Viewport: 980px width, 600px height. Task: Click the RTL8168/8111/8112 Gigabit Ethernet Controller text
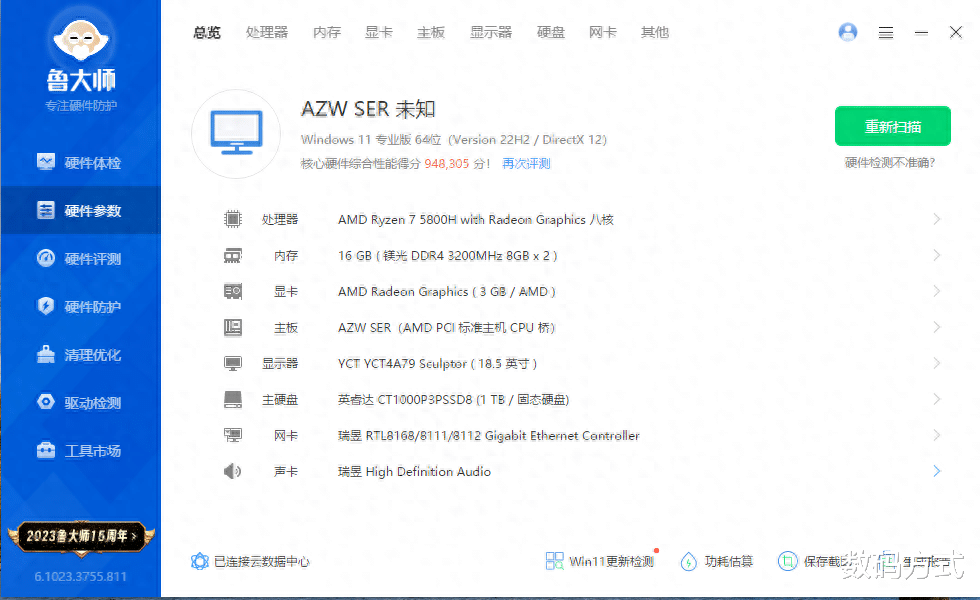[x=489, y=436]
